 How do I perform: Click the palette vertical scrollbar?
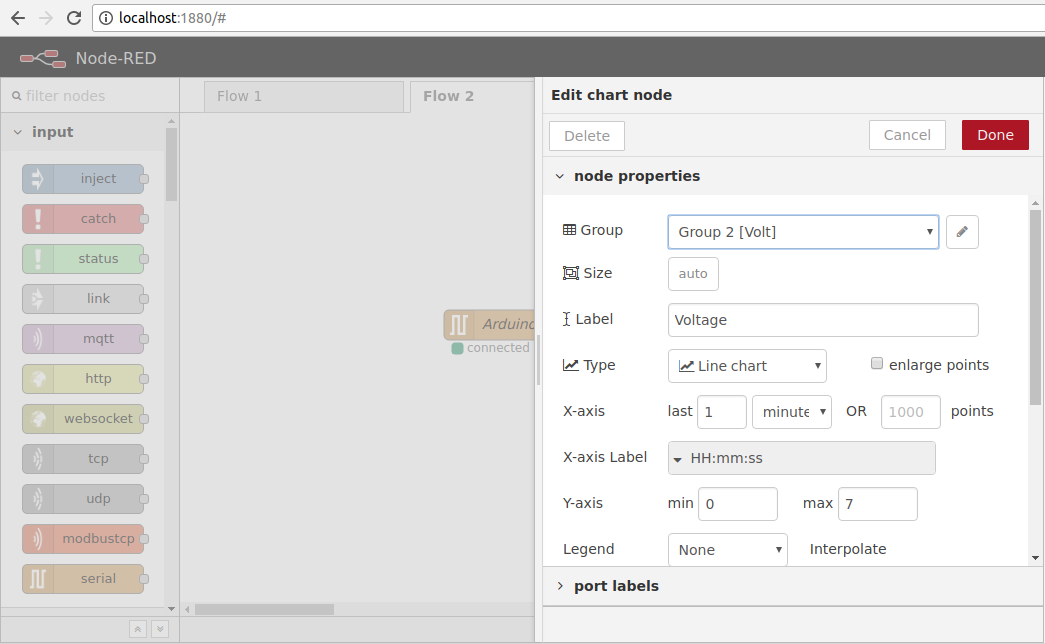(x=171, y=164)
